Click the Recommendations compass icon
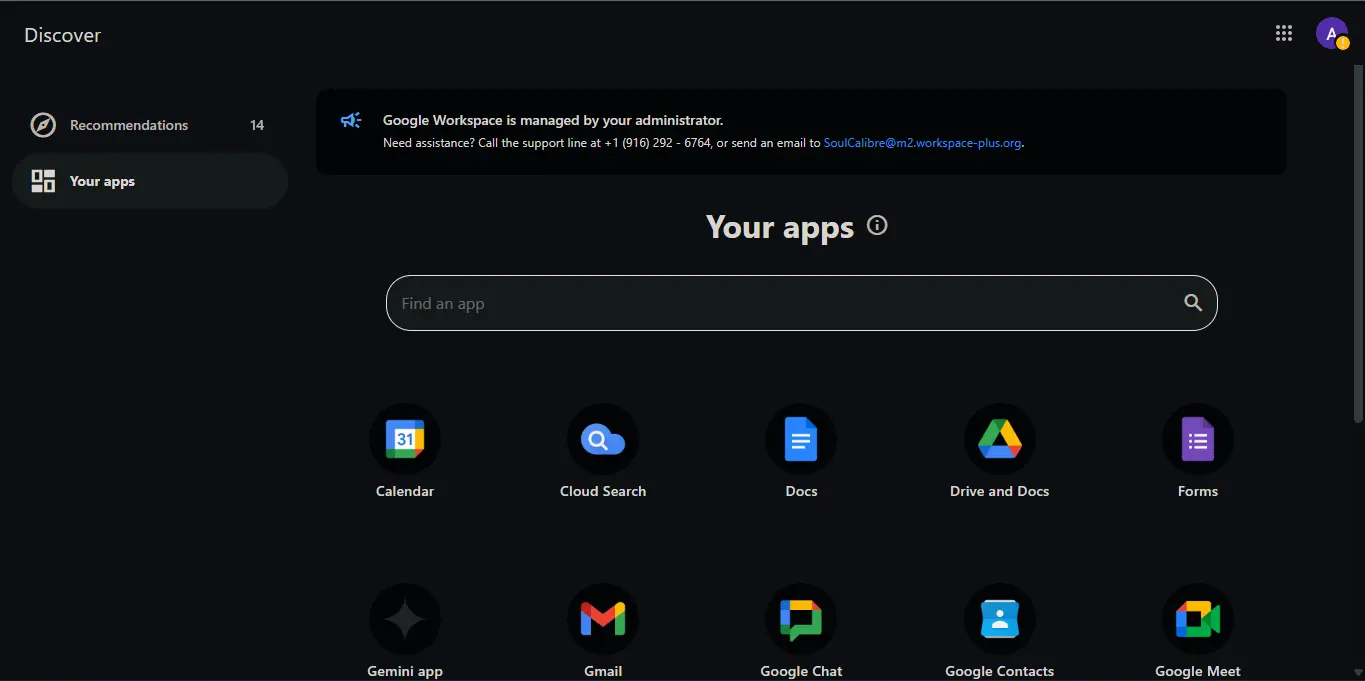The image size is (1365, 681). click(x=43, y=125)
